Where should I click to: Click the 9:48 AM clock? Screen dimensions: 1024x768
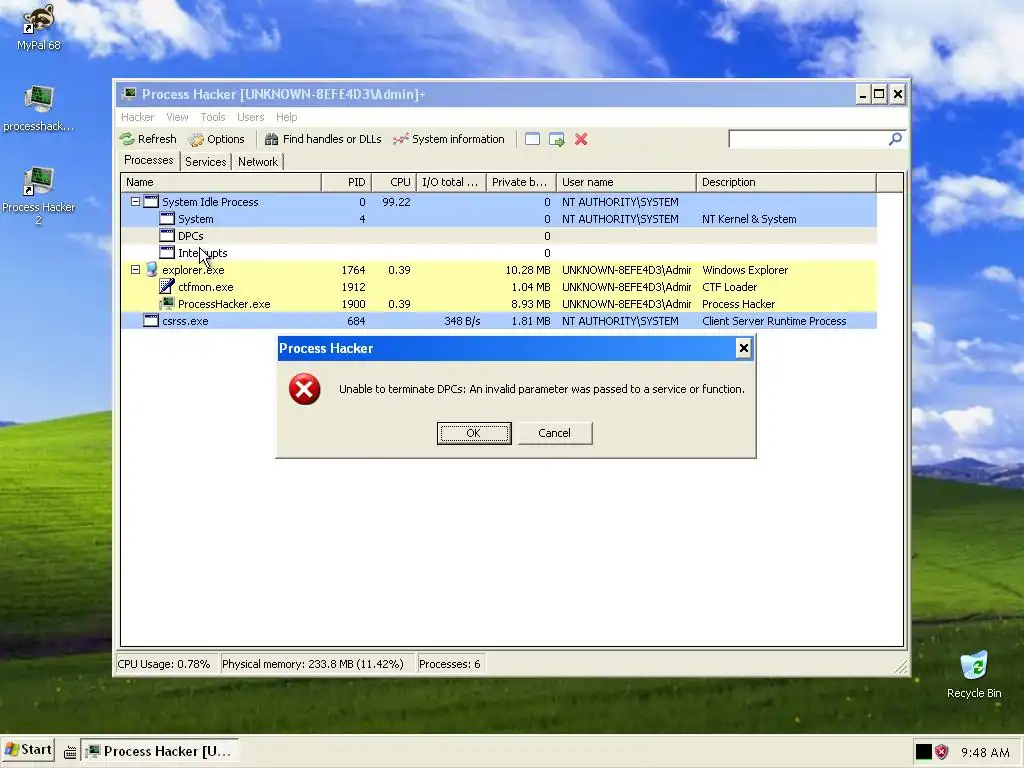(x=985, y=752)
